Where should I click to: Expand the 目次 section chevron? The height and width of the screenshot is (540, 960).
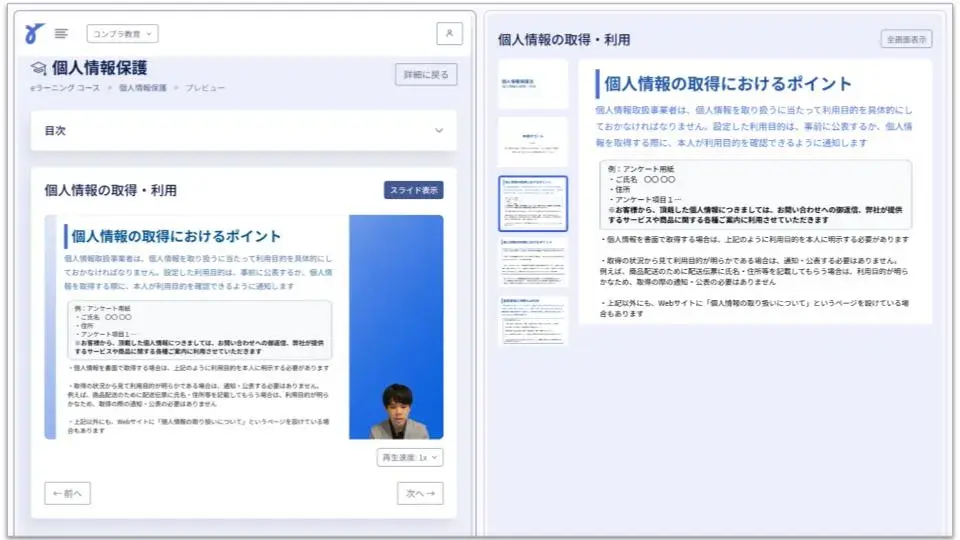439,130
